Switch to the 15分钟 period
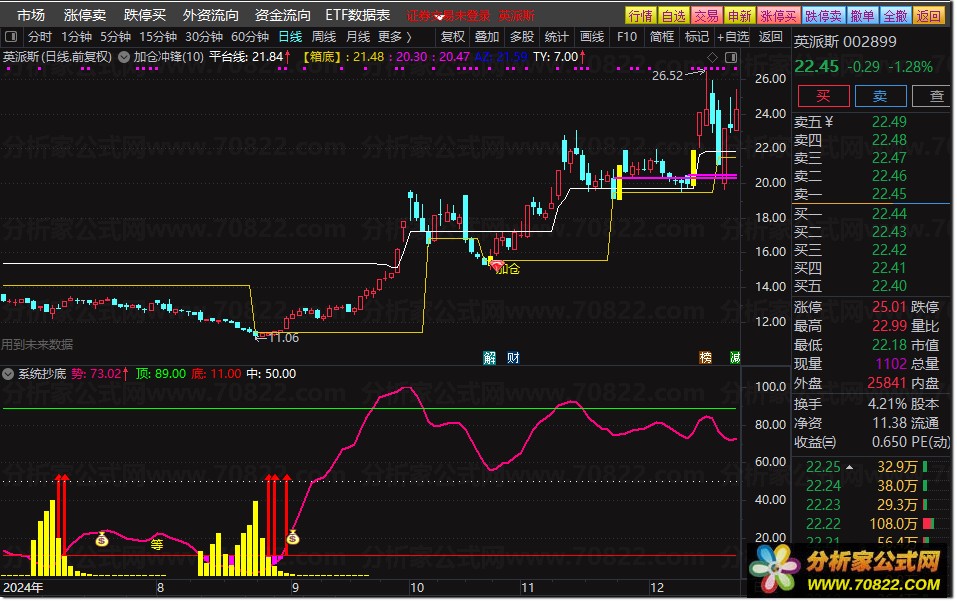957x601 pixels. point(157,37)
